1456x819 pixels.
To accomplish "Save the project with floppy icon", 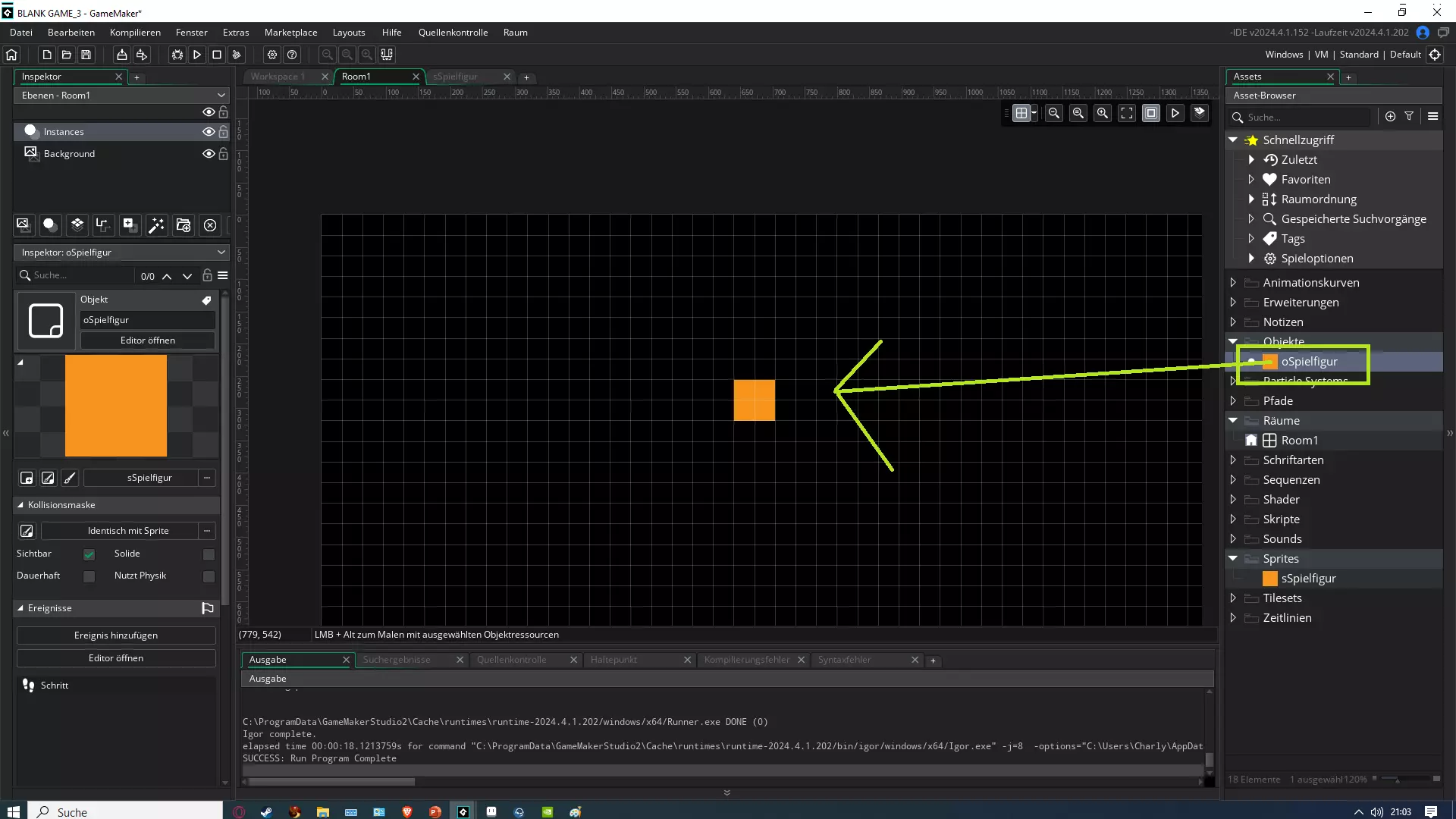I will point(86,55).
